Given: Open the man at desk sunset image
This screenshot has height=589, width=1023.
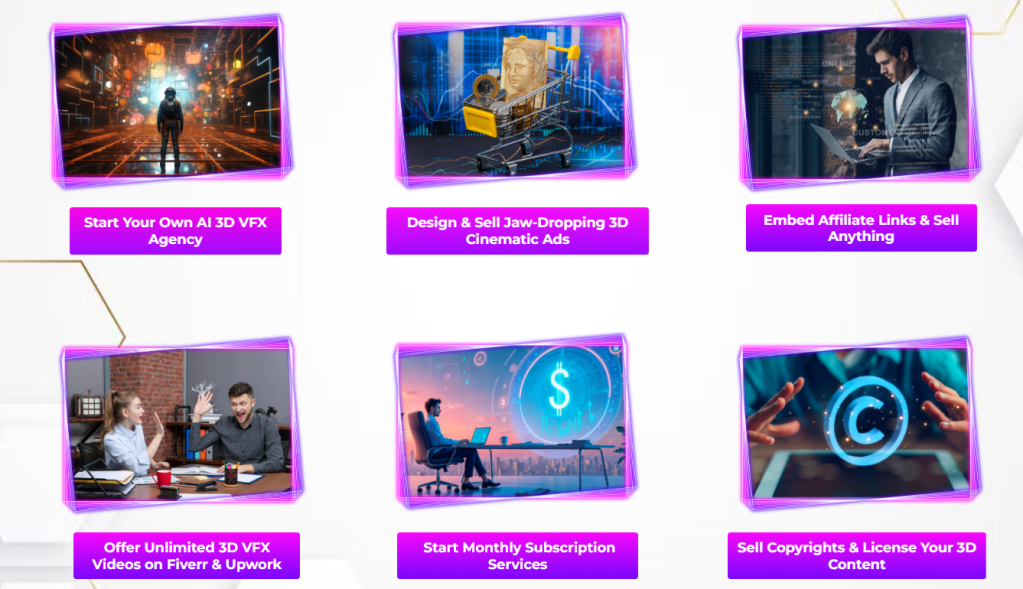Looking at the screenshot, I should tap(515, 422).
